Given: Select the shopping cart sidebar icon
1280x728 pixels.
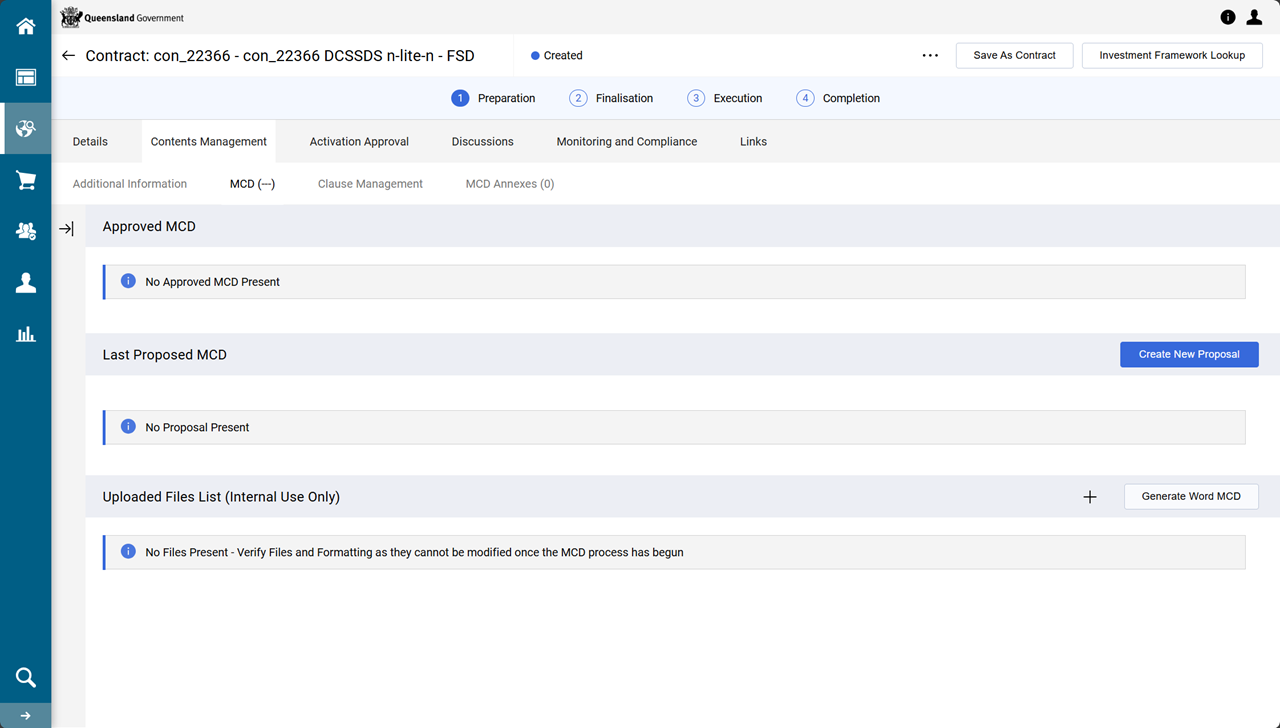Looking at the screenshot, I should 26,181.
